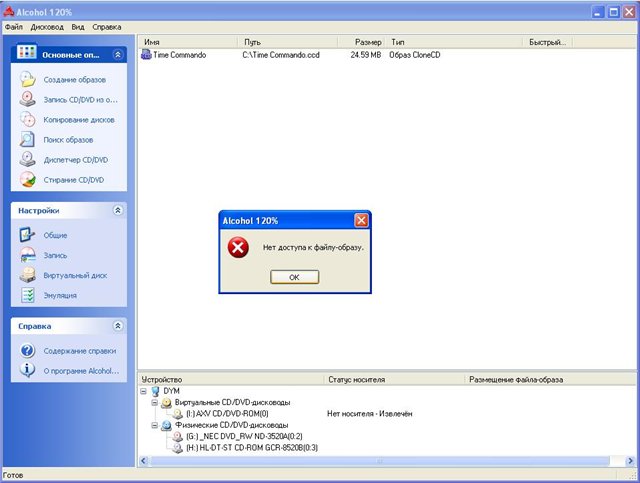Click the (G:) NEC DVD_RW drive icon

click(178, 436)
